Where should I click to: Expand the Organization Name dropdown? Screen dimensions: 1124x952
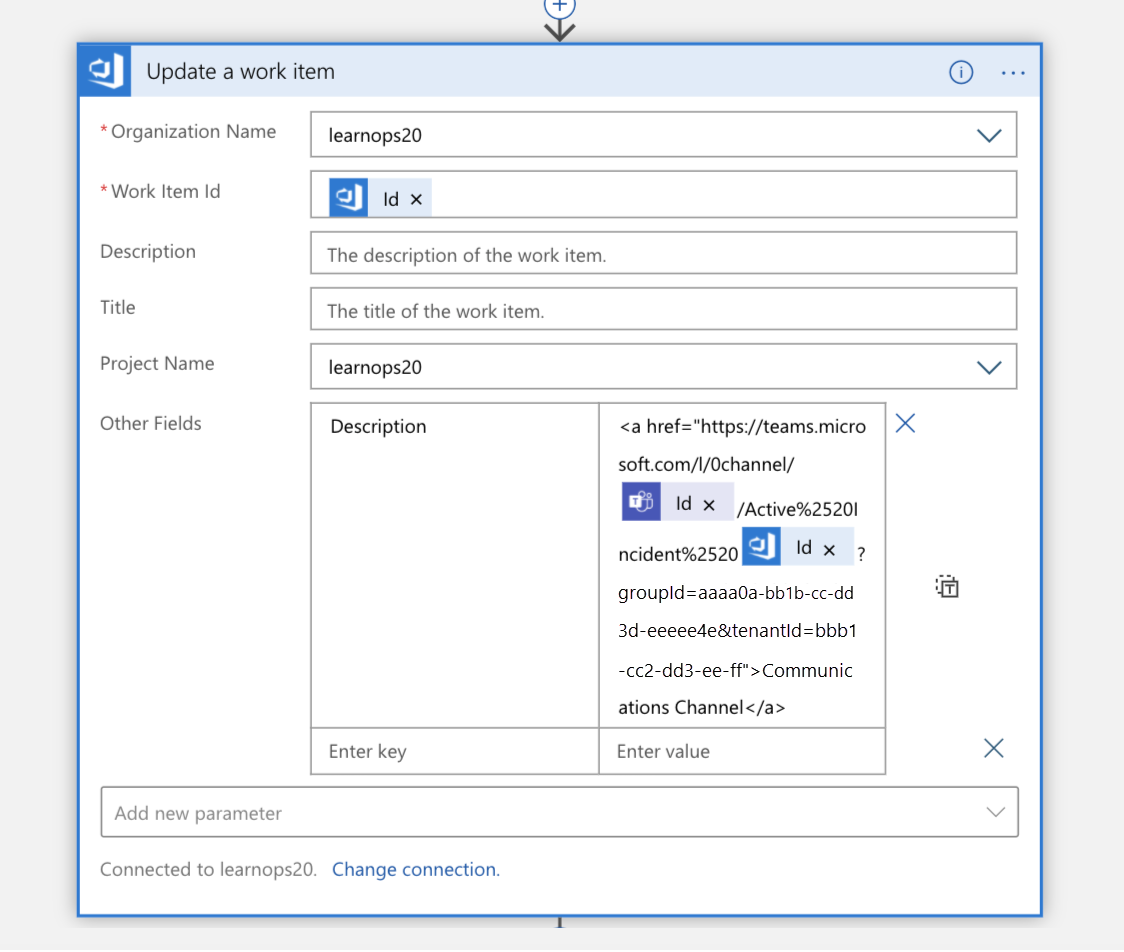tap(989, 135)
